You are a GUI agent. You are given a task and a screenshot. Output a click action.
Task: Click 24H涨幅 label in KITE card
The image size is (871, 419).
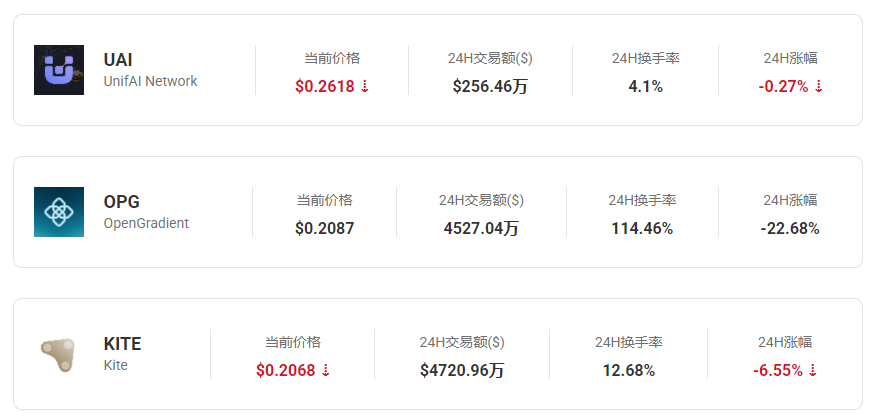tap(785, 342)
